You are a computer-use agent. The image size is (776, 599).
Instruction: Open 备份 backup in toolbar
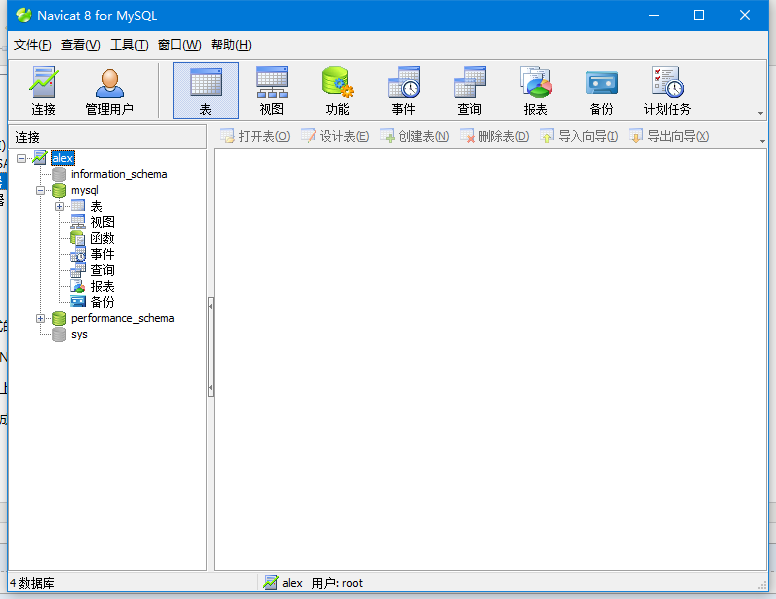point(601,91)
